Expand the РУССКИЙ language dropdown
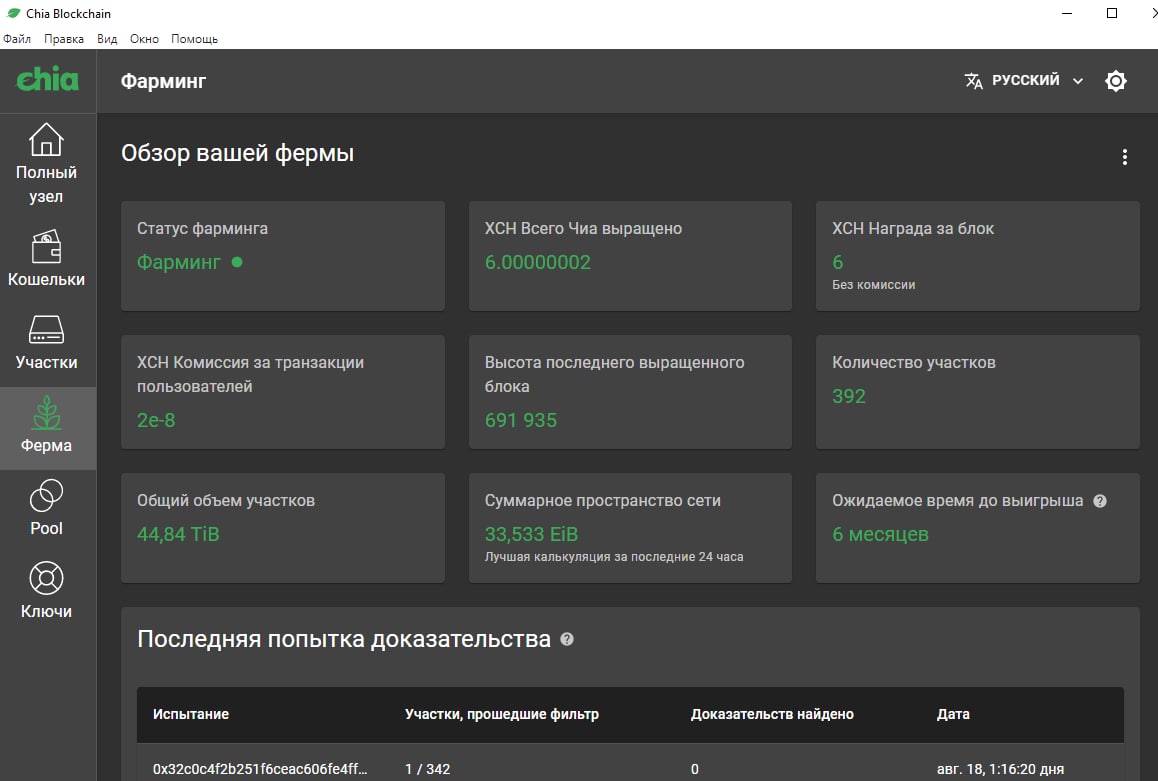The image size is (1158, 781). point(1024,80)
